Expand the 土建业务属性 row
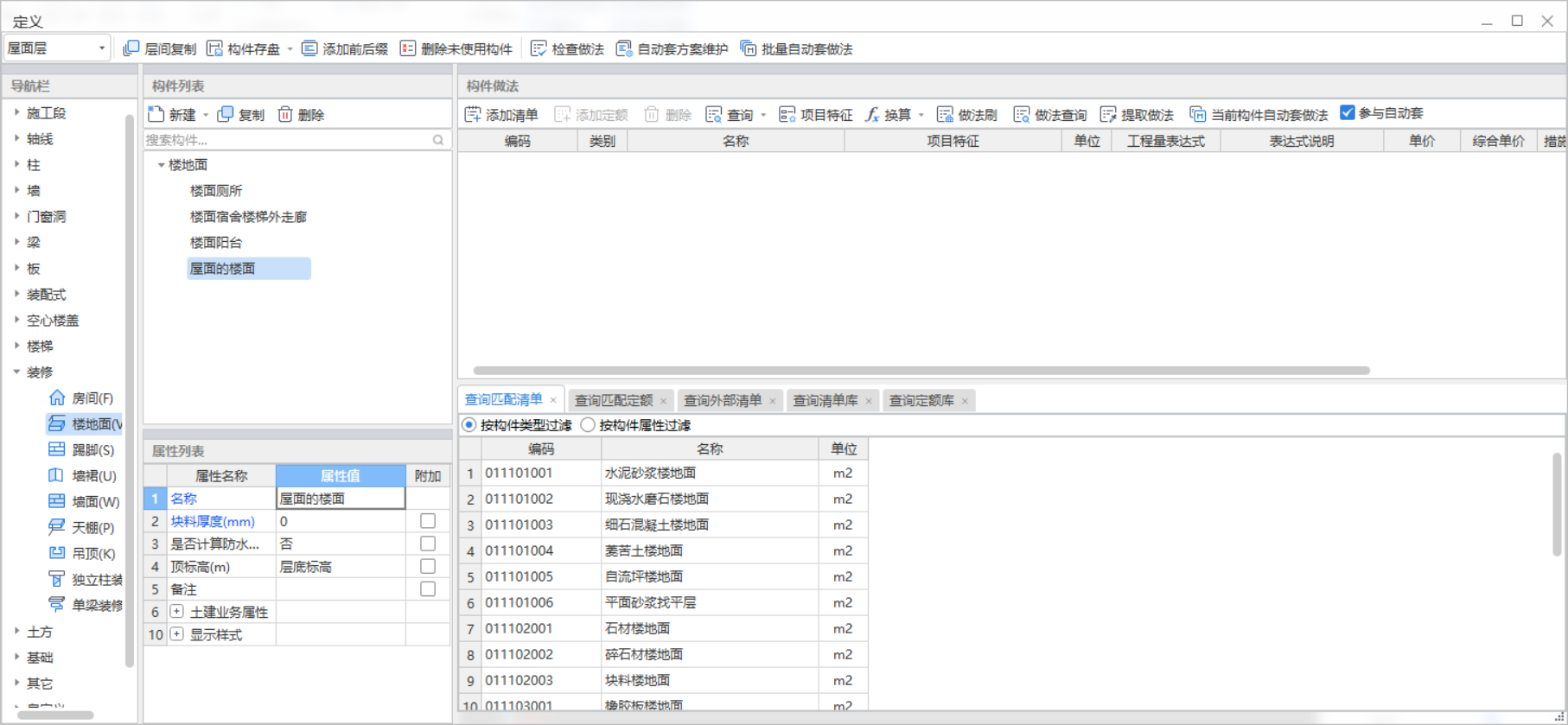This screenshot has width=1568, height=725. pyautogui.click(x=177, y=611)
